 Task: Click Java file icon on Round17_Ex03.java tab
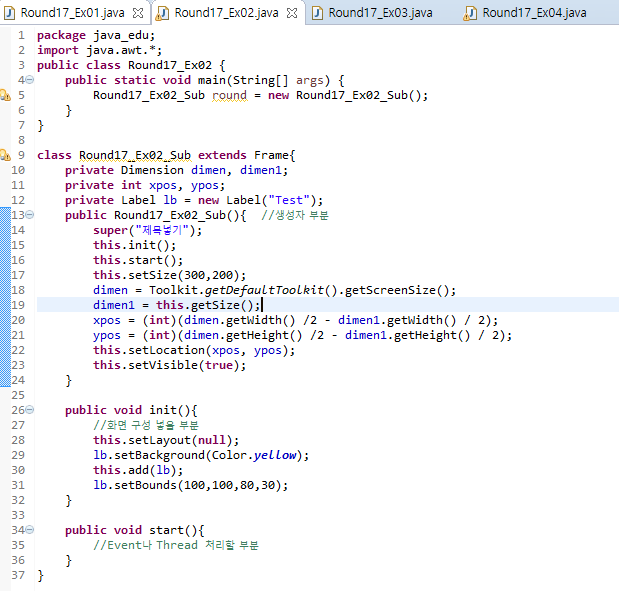(317, 13)
